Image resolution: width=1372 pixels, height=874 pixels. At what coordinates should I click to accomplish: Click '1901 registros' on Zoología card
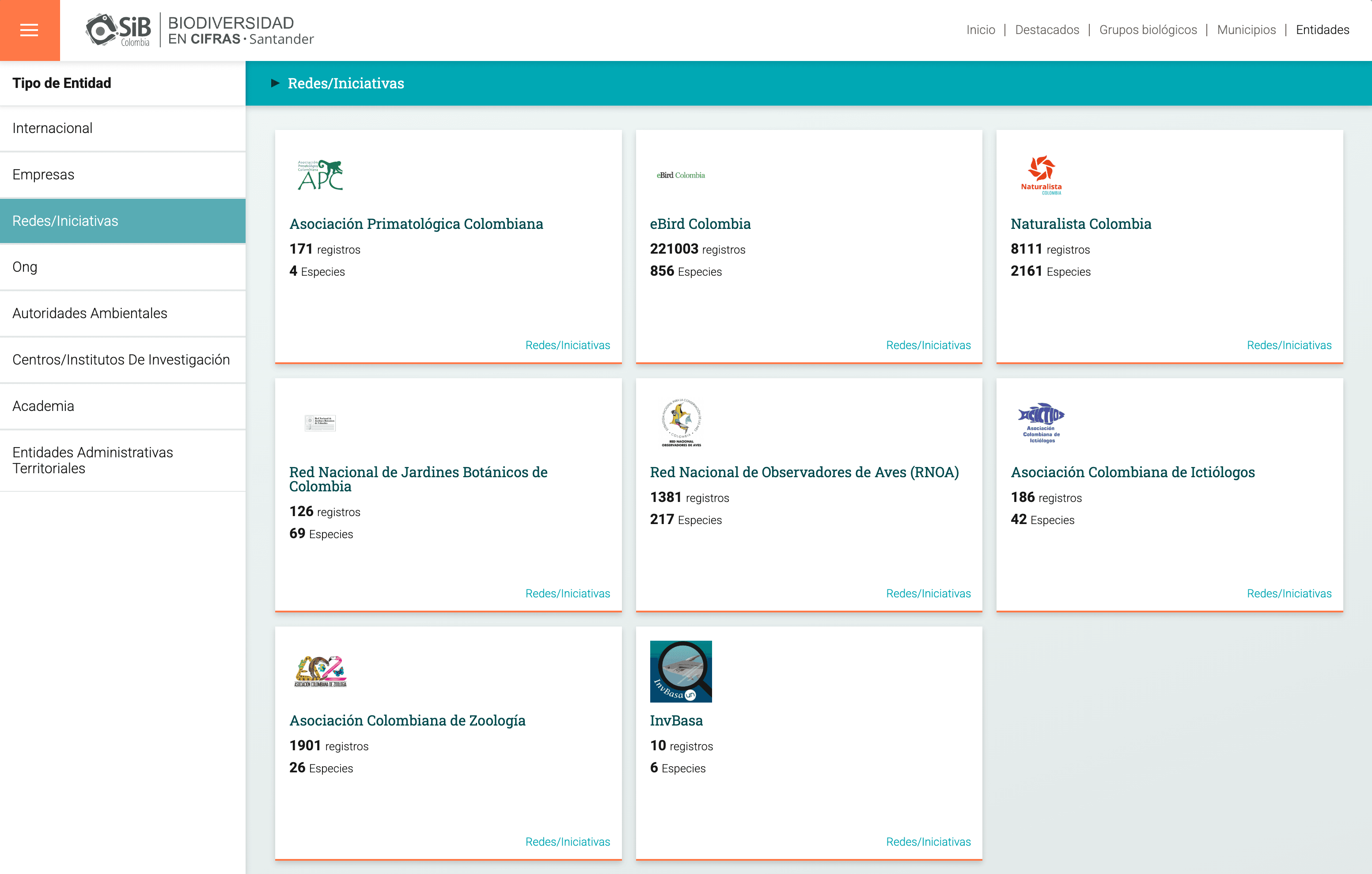(x=329, y=746)
